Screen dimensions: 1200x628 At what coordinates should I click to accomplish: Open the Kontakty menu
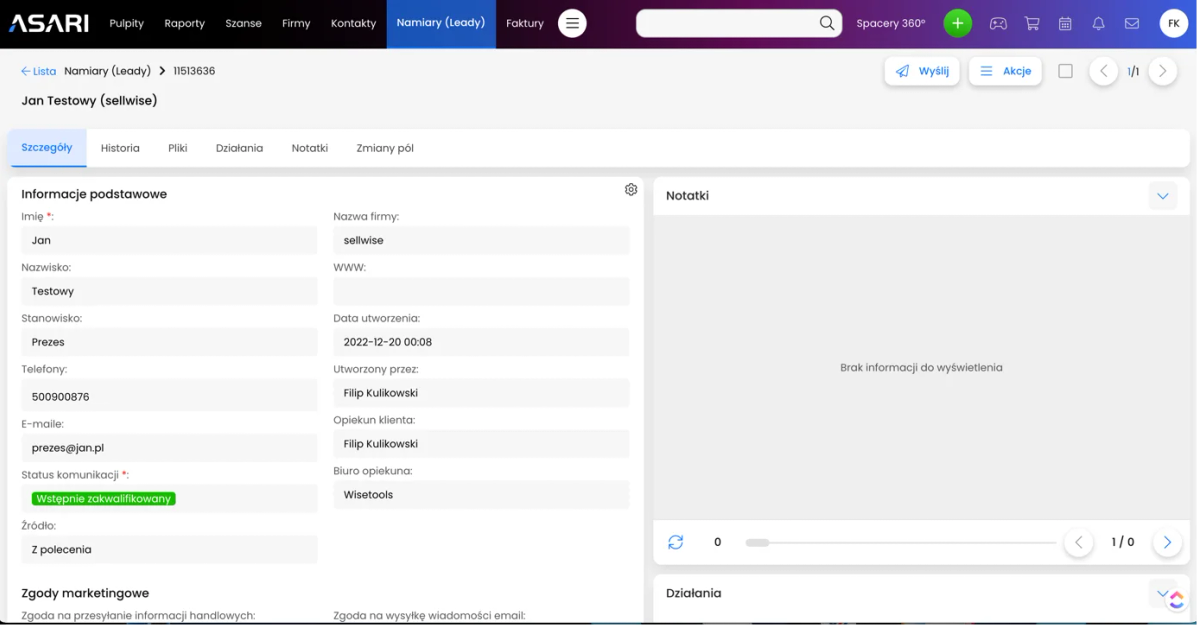coord(354,23)
